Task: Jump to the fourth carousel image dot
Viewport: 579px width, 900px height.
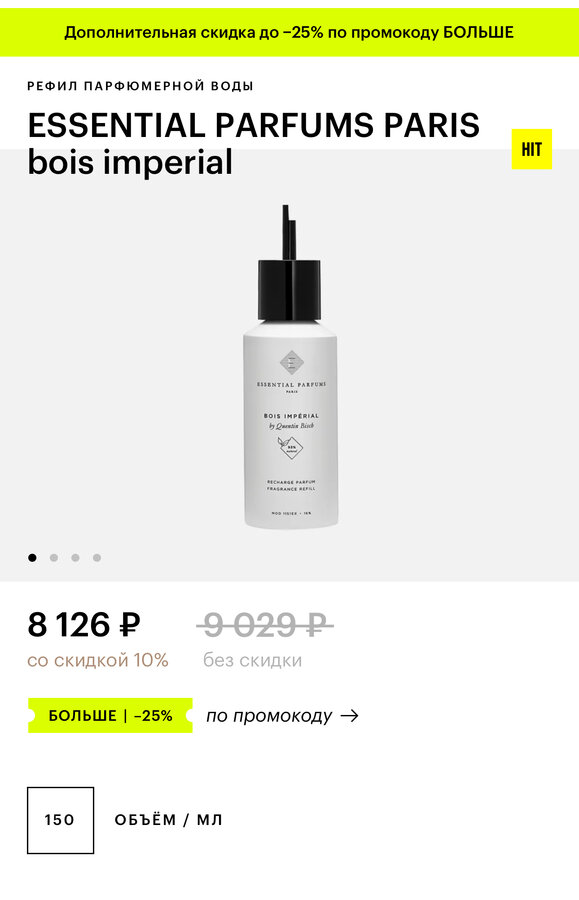Action: point(97,557)
